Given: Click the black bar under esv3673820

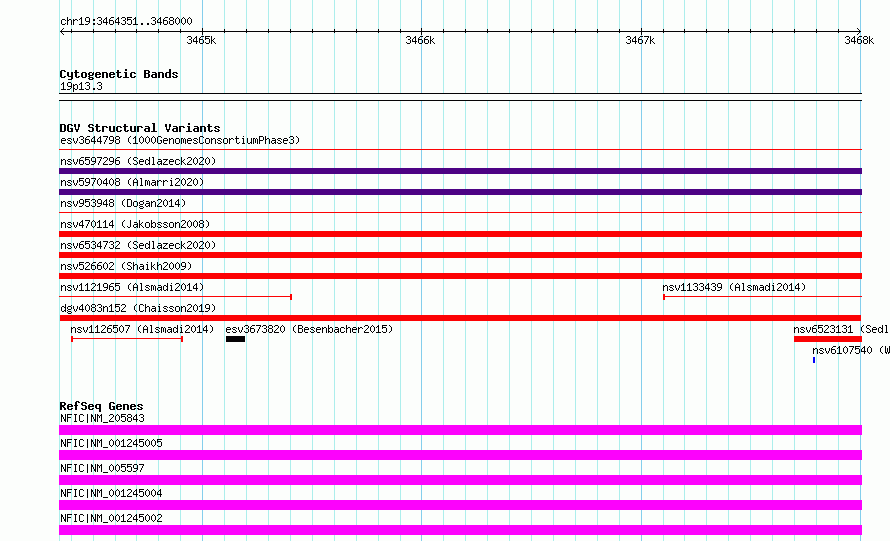Looking at the screenshot, I should click(x=236, y=339).
